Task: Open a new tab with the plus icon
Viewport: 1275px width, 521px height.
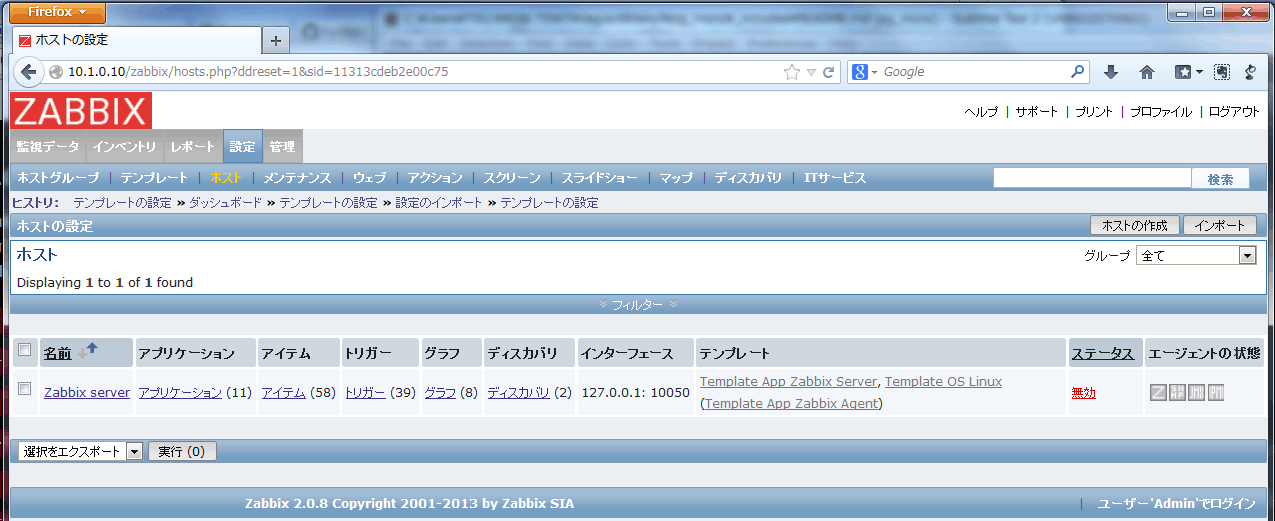Action: coord(276,41)
